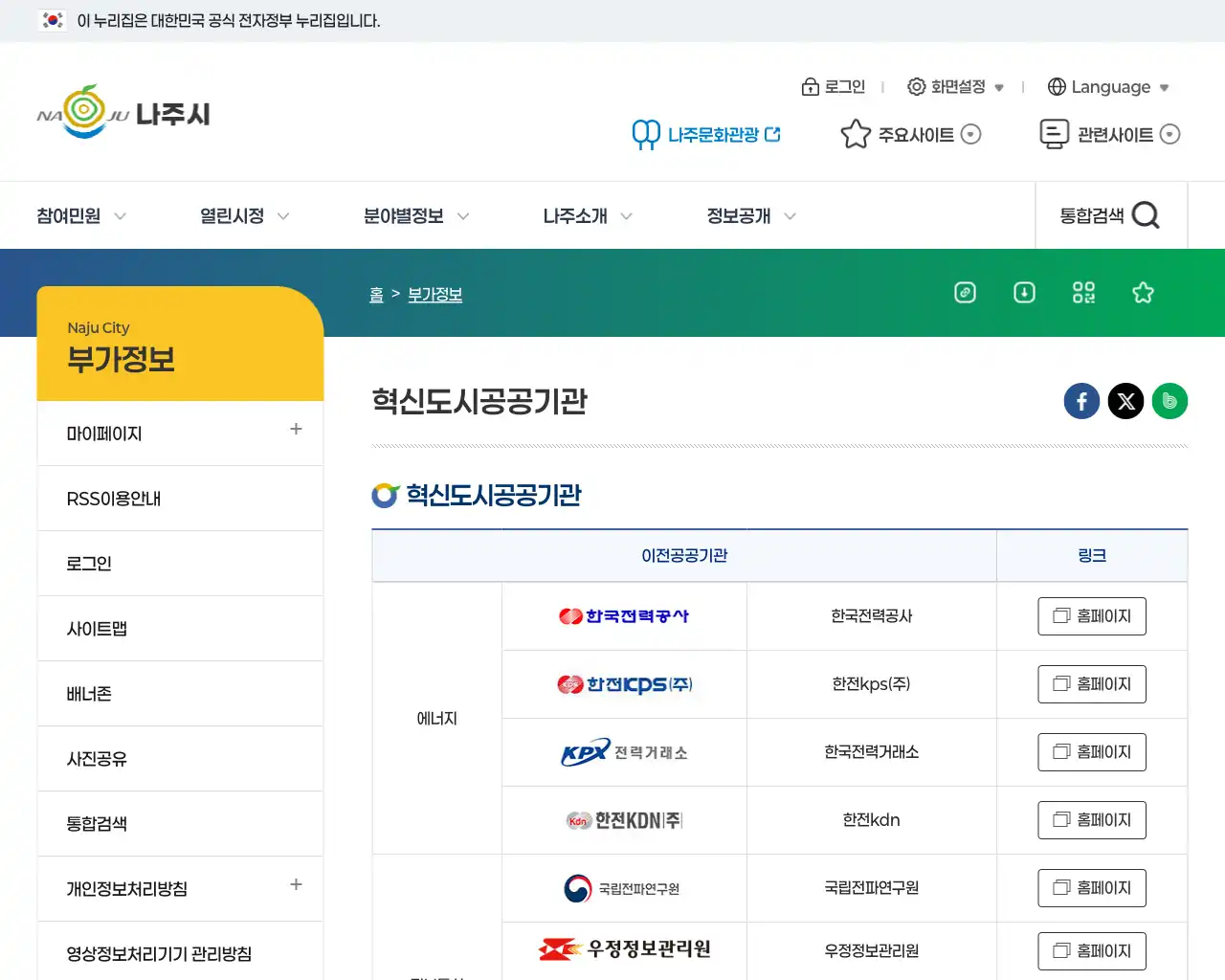Share the page on X
Image resolution: width=1225 pixels, height=980 pixels.
[x=1125, y=401]
